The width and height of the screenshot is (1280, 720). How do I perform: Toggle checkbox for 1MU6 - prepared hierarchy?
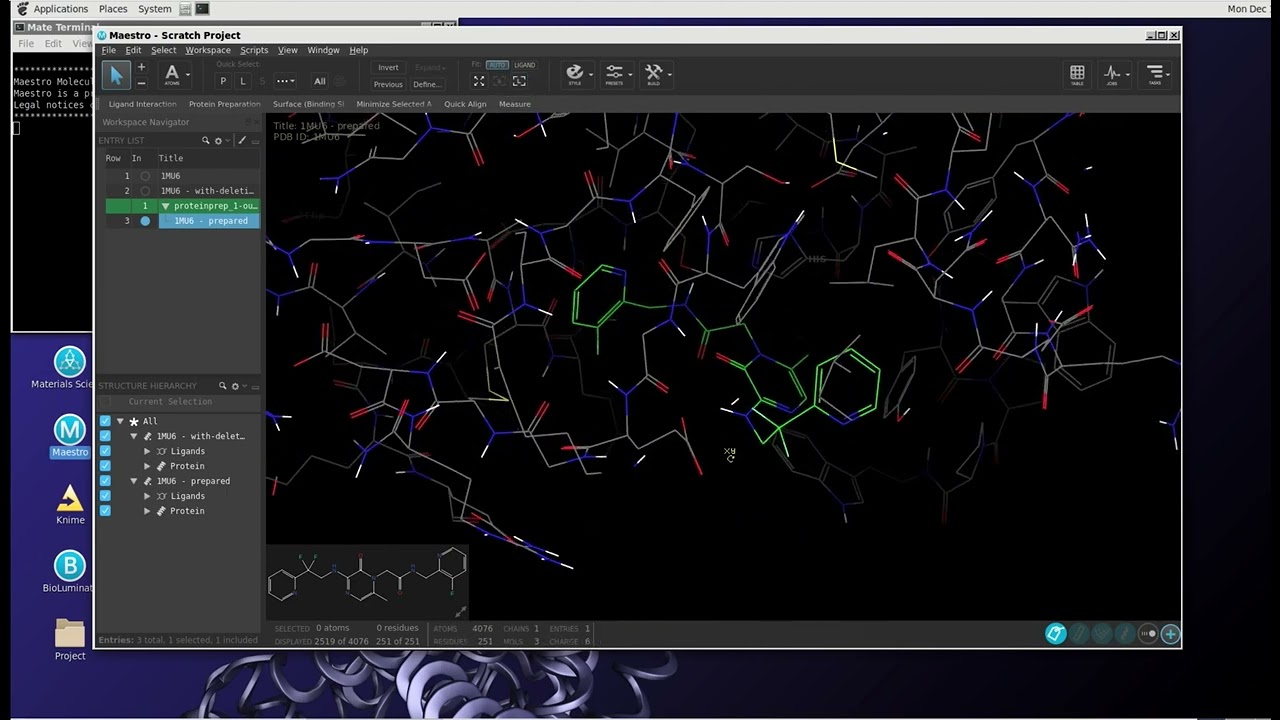click(105, 481)
